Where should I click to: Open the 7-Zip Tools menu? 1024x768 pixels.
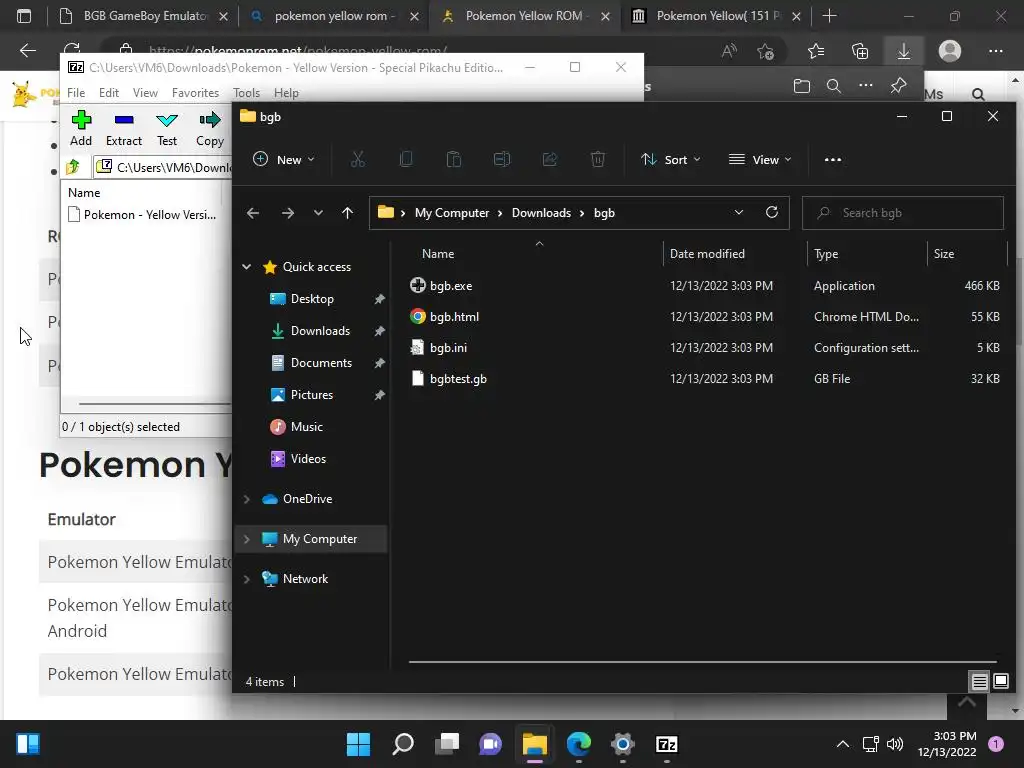coord(246,93)
